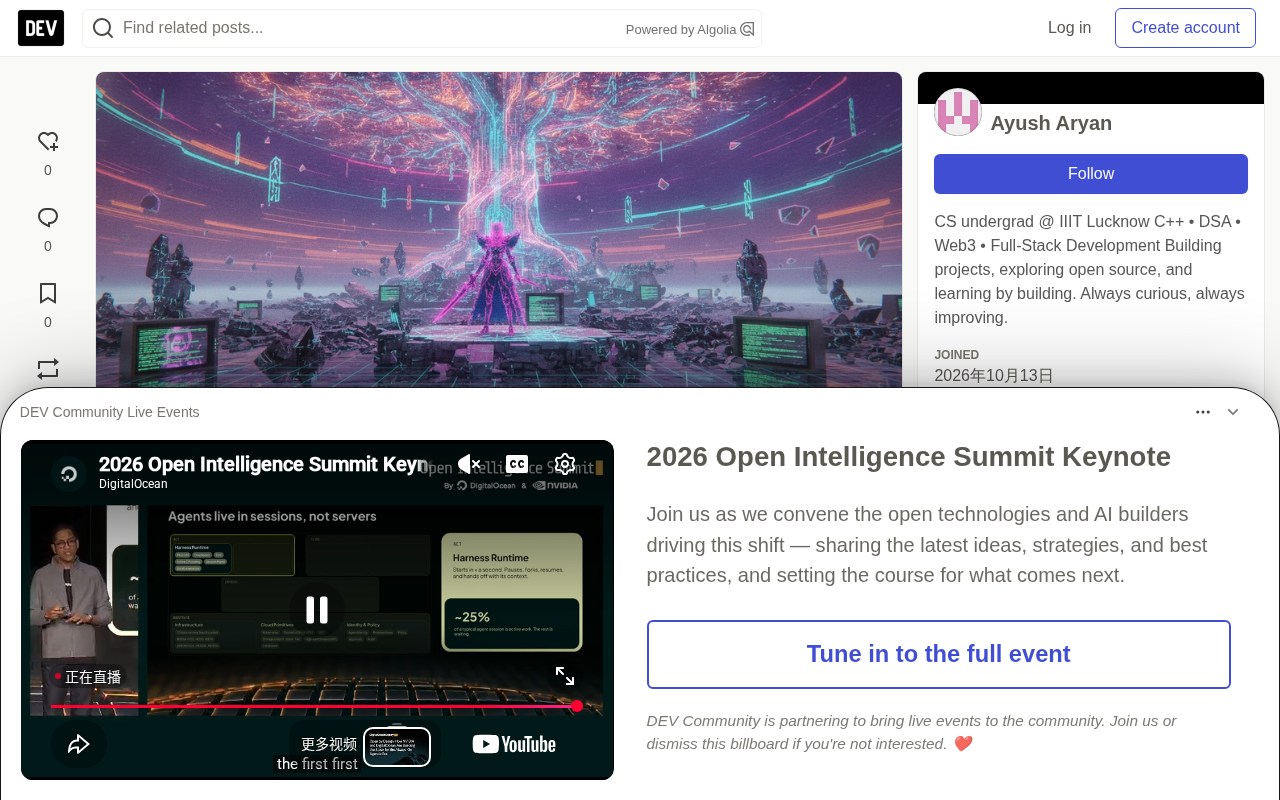Open the article cover image
The width and height of the screenshot is (1280, 800).
pyautogui.click(x=499, y=230)
